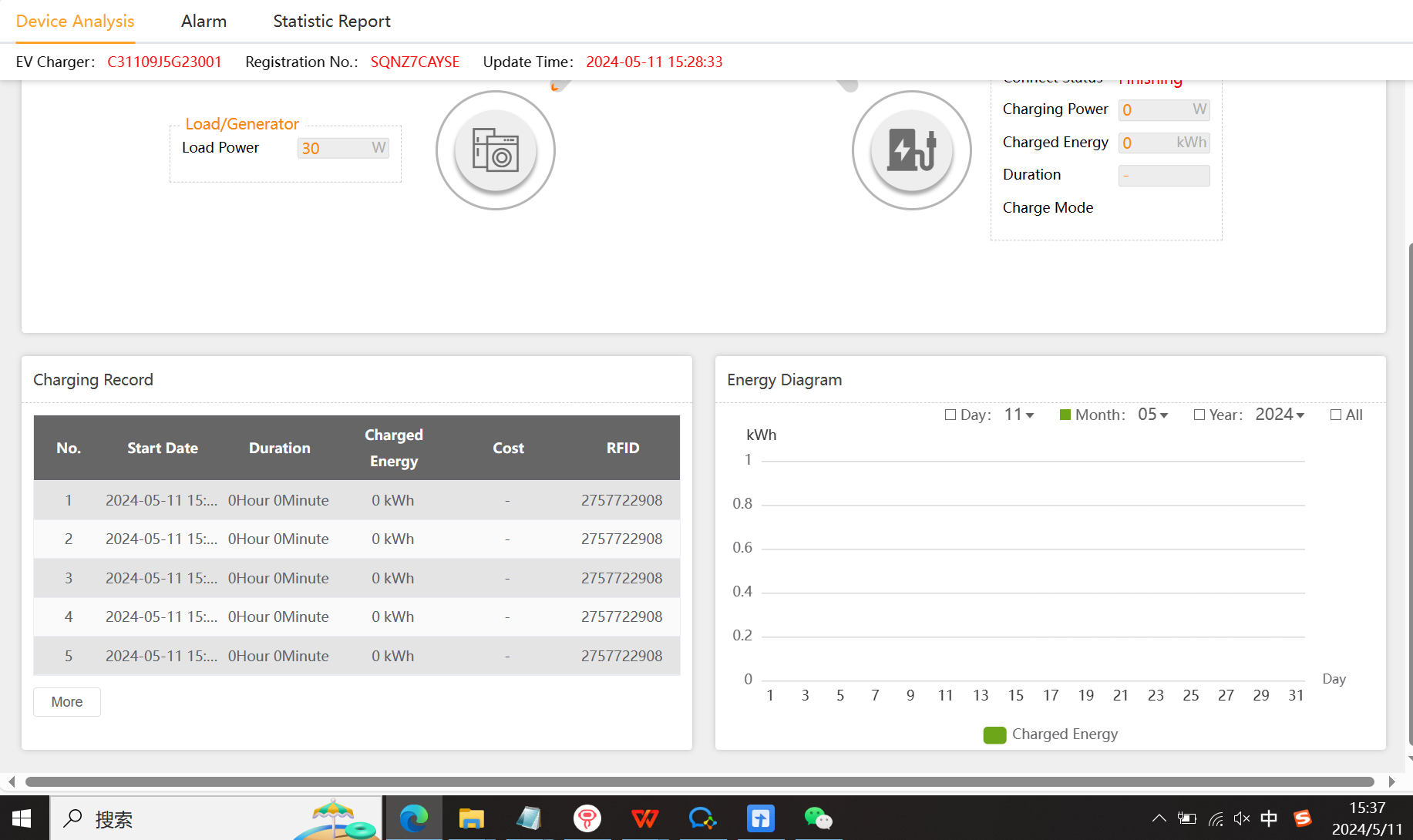1413x840 pixels.
Task: Click the Windows Start button
Action: point(22,818)
